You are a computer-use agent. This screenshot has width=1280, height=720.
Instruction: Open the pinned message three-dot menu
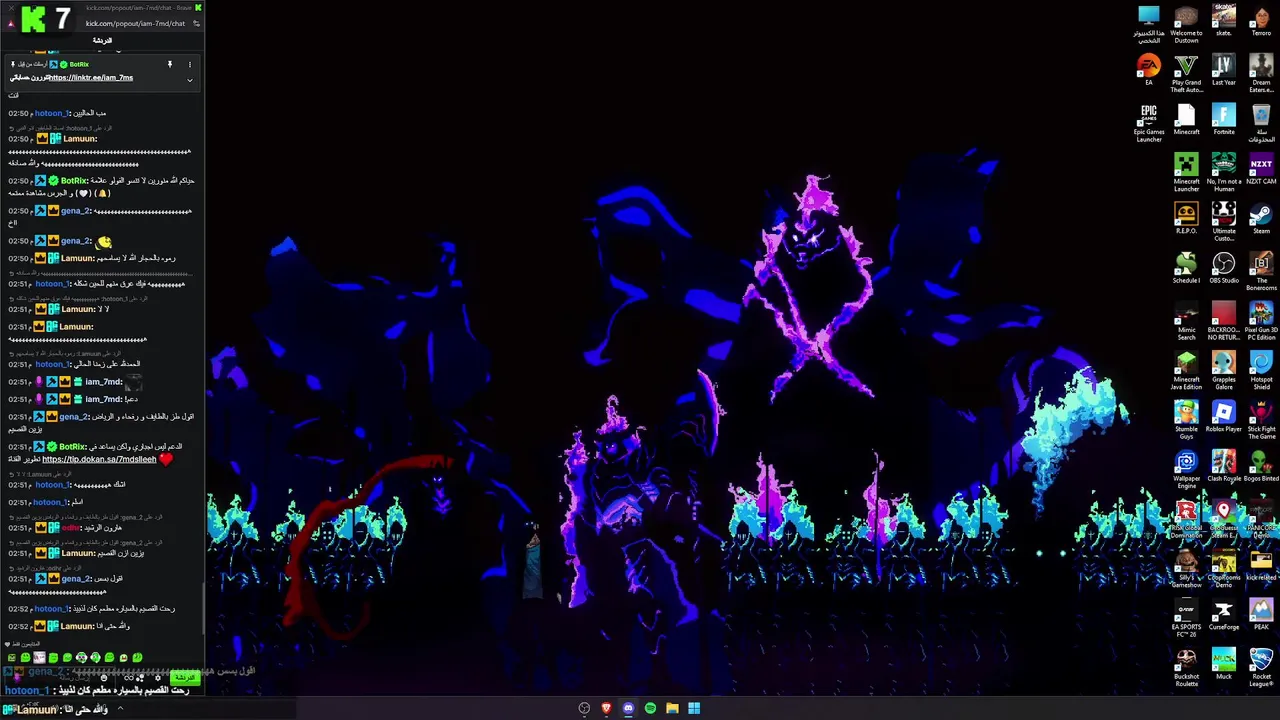[x=190, y=64]
